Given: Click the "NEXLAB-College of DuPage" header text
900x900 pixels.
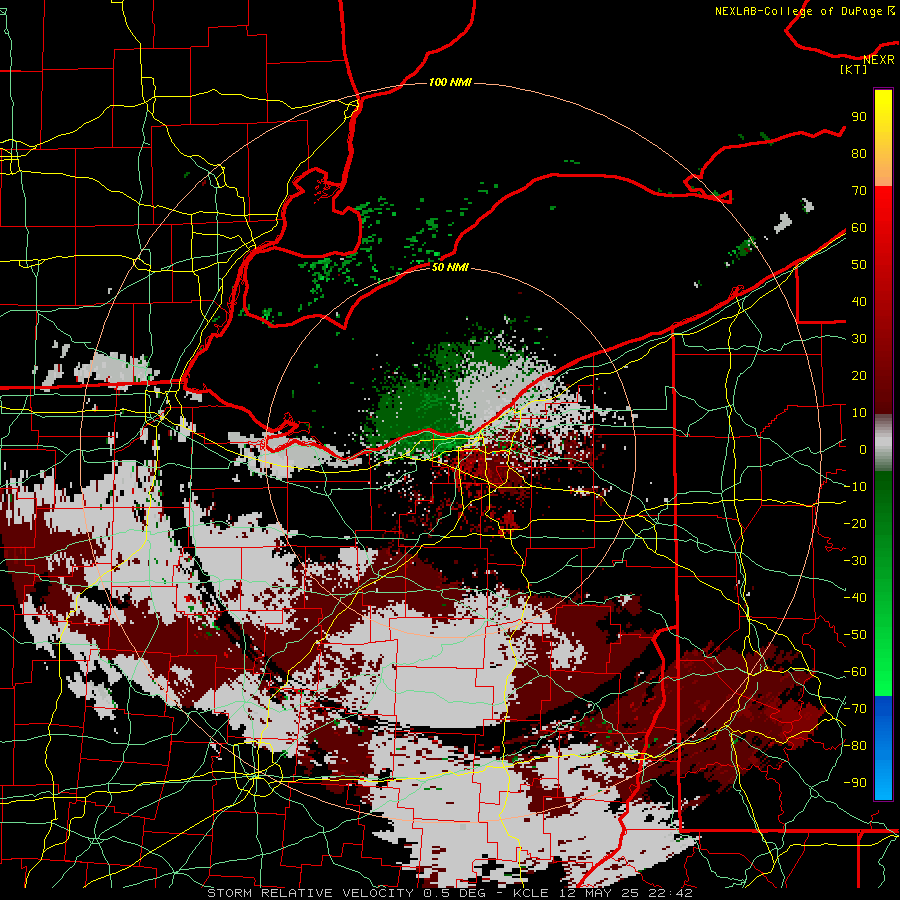Looking at the screenshot, I should (x=798, y=11).
